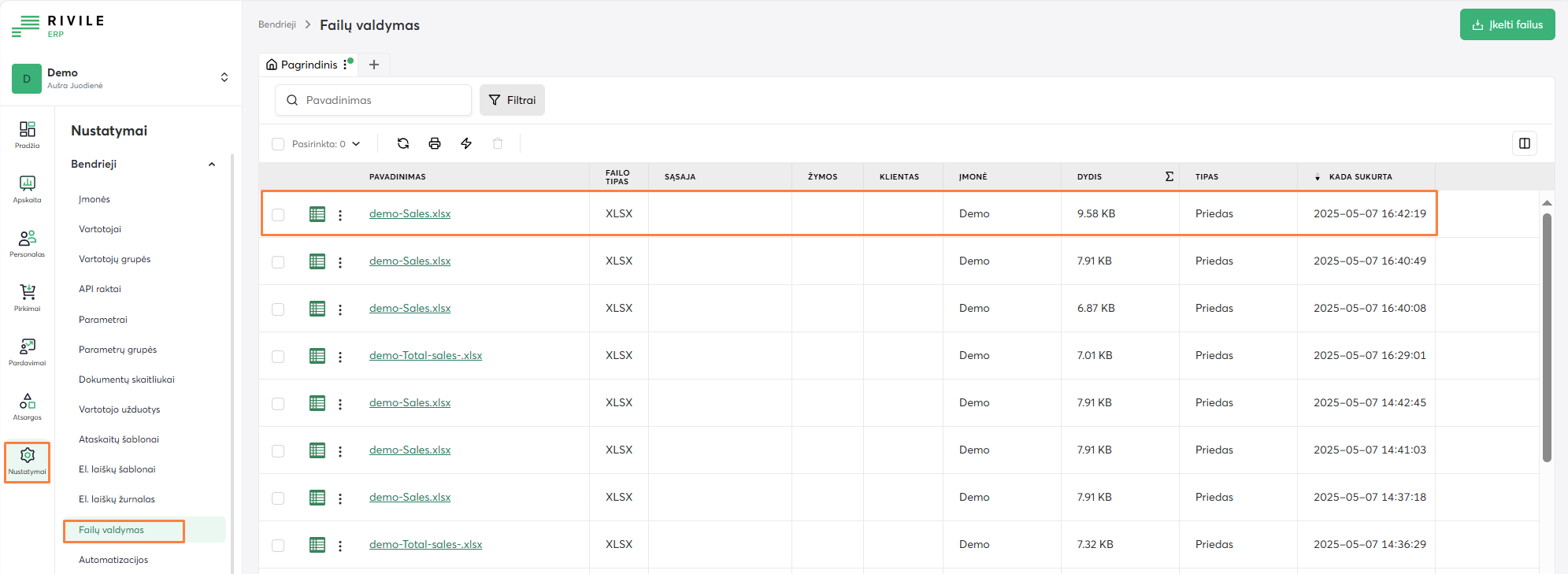Open the Filtrai filter button
This screenshot has height=574, width=1568.
tap(512, 100)
